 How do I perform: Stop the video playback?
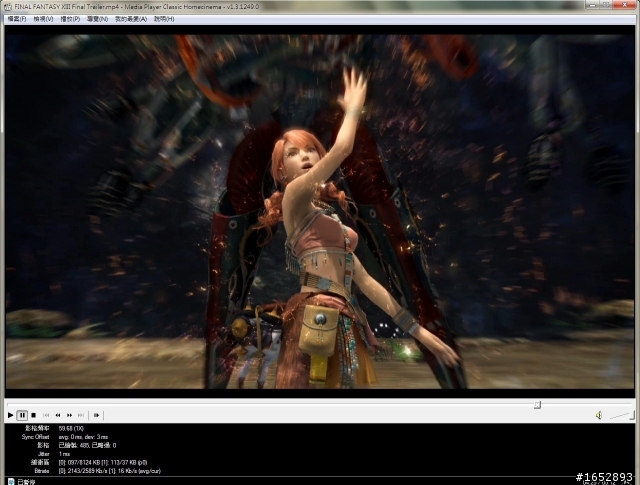[x=34, y=415]
